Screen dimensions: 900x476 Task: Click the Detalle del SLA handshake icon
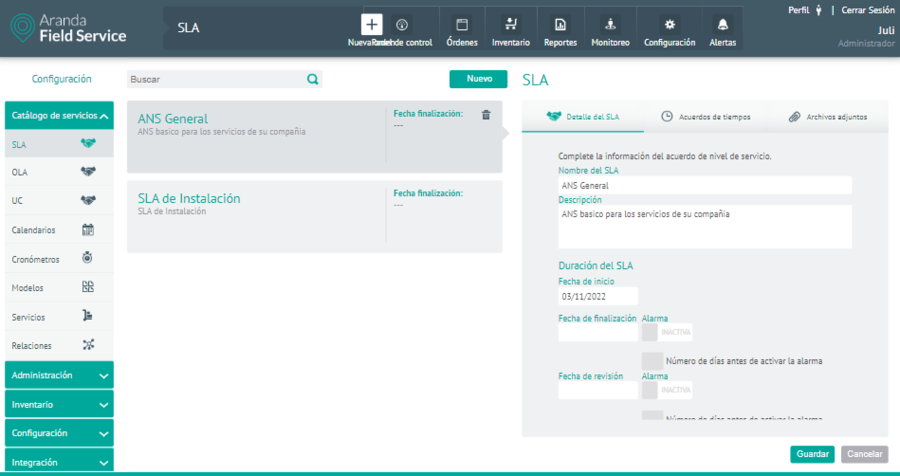(x=554, y=117)
